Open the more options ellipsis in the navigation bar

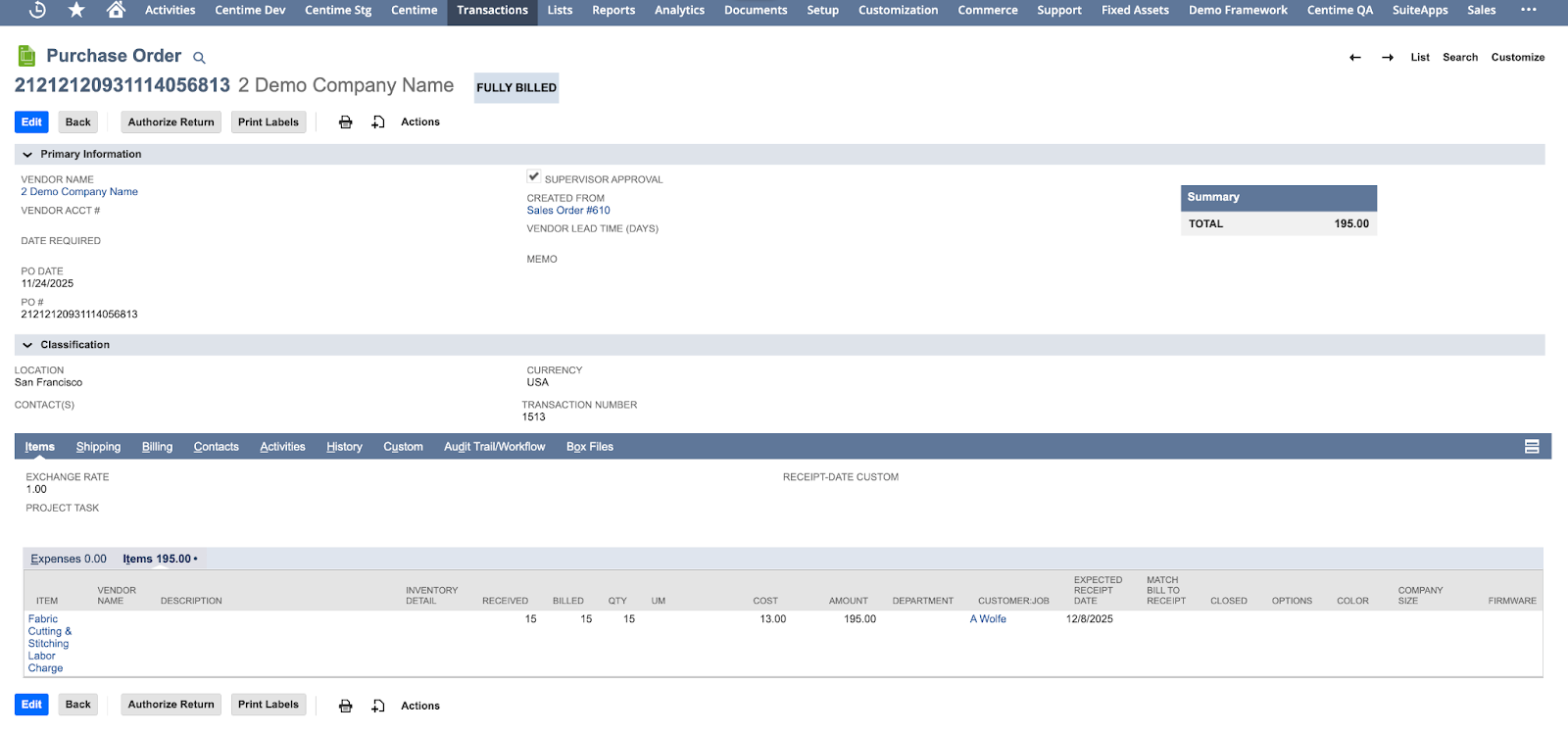1528,10
